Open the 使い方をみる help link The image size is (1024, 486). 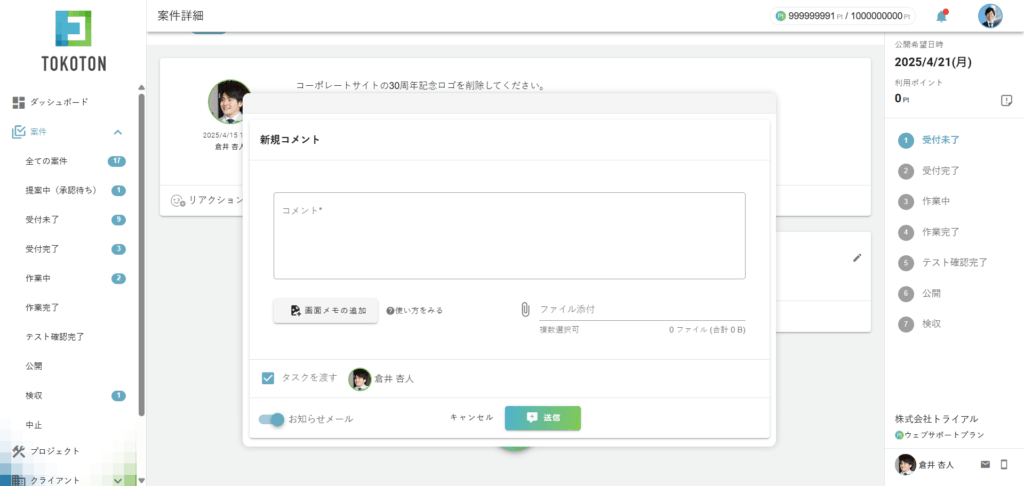(x=415, y=311)
